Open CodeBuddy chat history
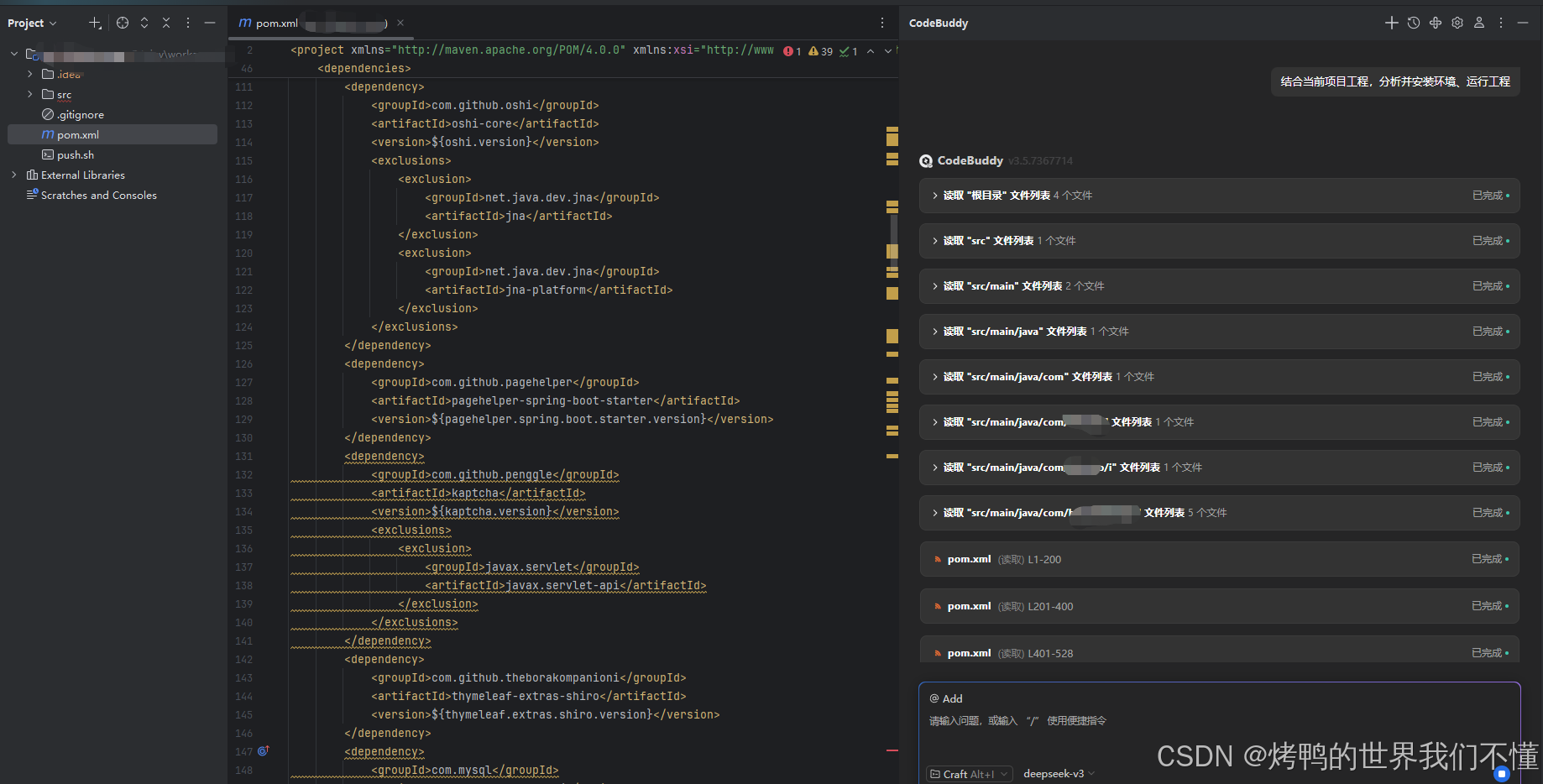 [1414, 23]
